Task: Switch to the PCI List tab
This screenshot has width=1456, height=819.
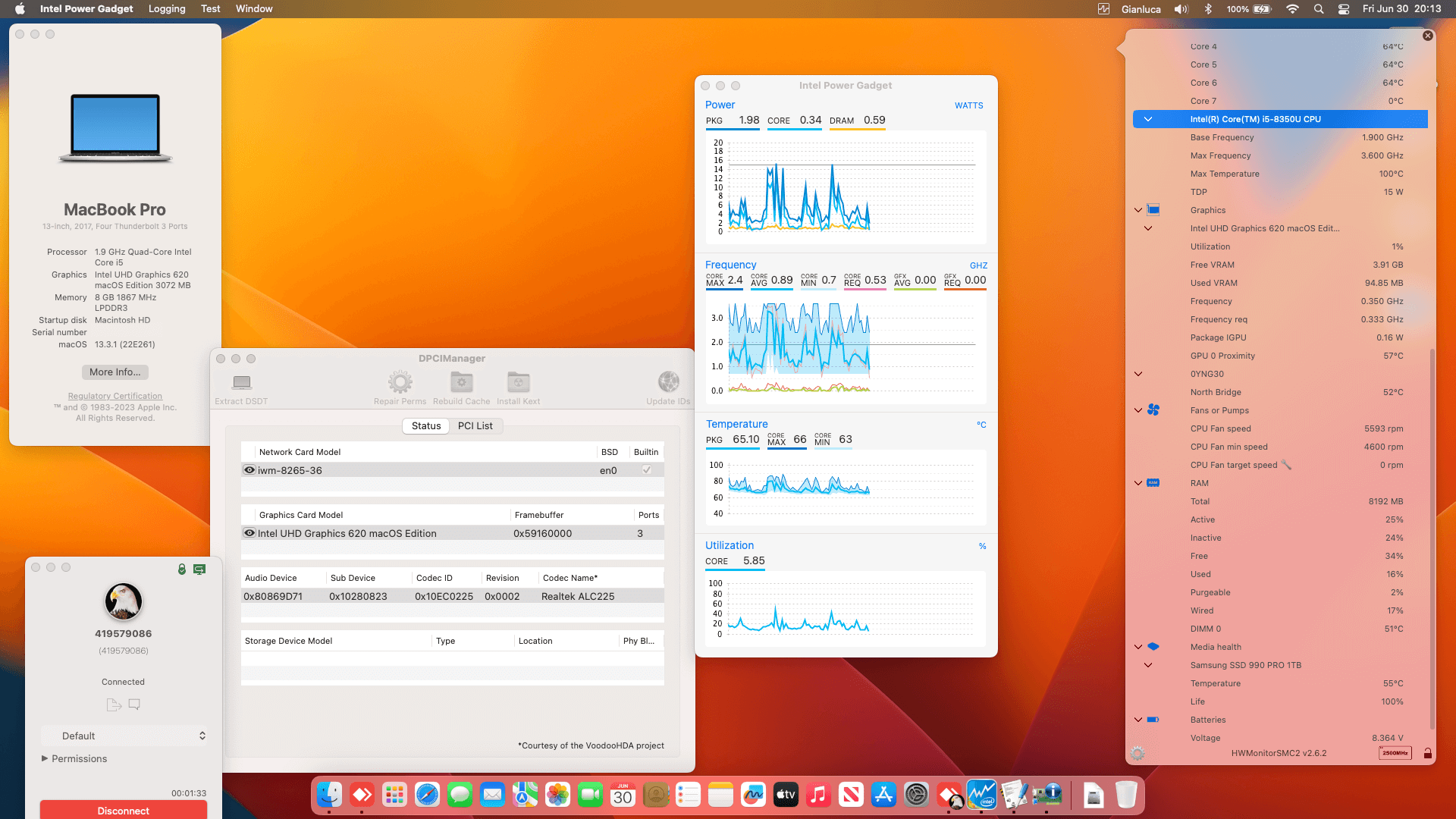Action: pos(475,426)
